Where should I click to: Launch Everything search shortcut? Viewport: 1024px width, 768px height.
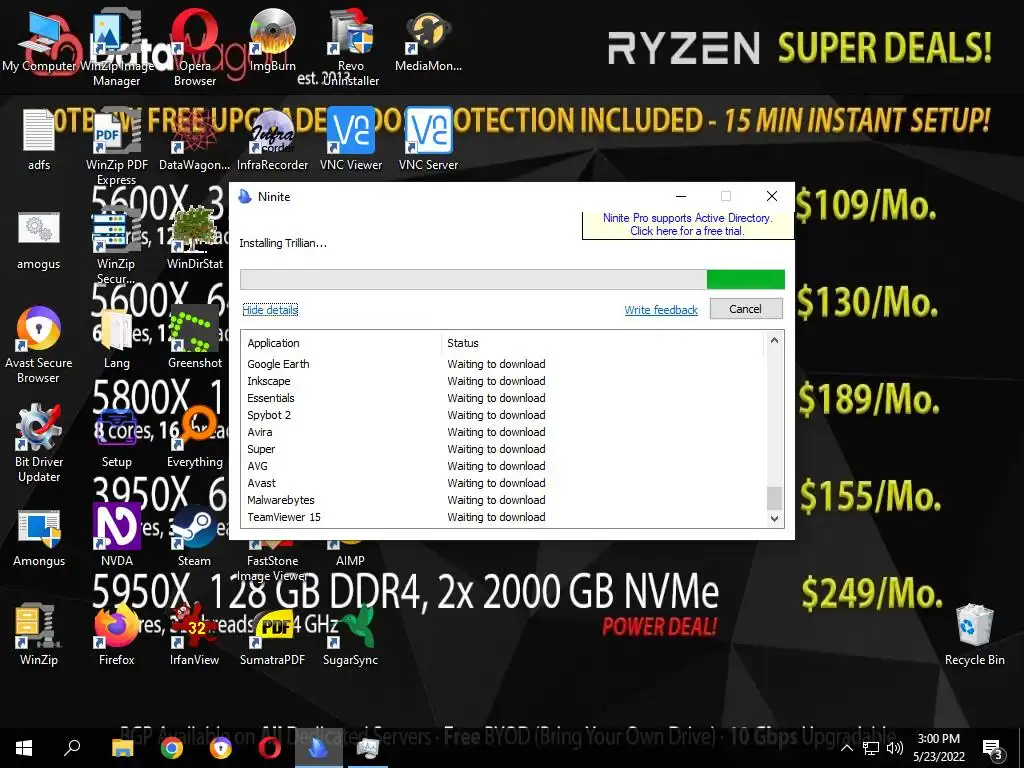click(195, 438)
